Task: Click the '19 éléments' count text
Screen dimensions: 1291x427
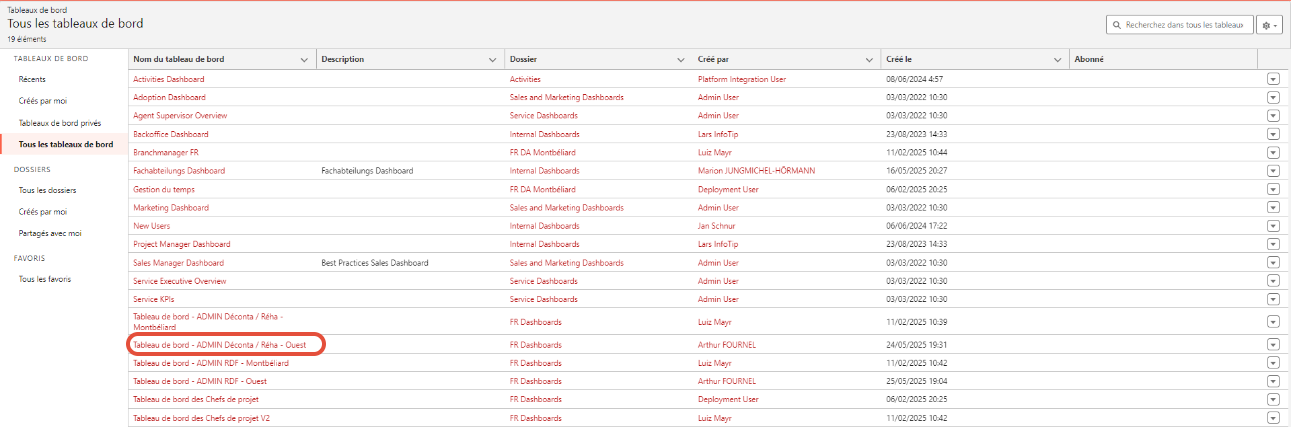Action: [25, 39]
